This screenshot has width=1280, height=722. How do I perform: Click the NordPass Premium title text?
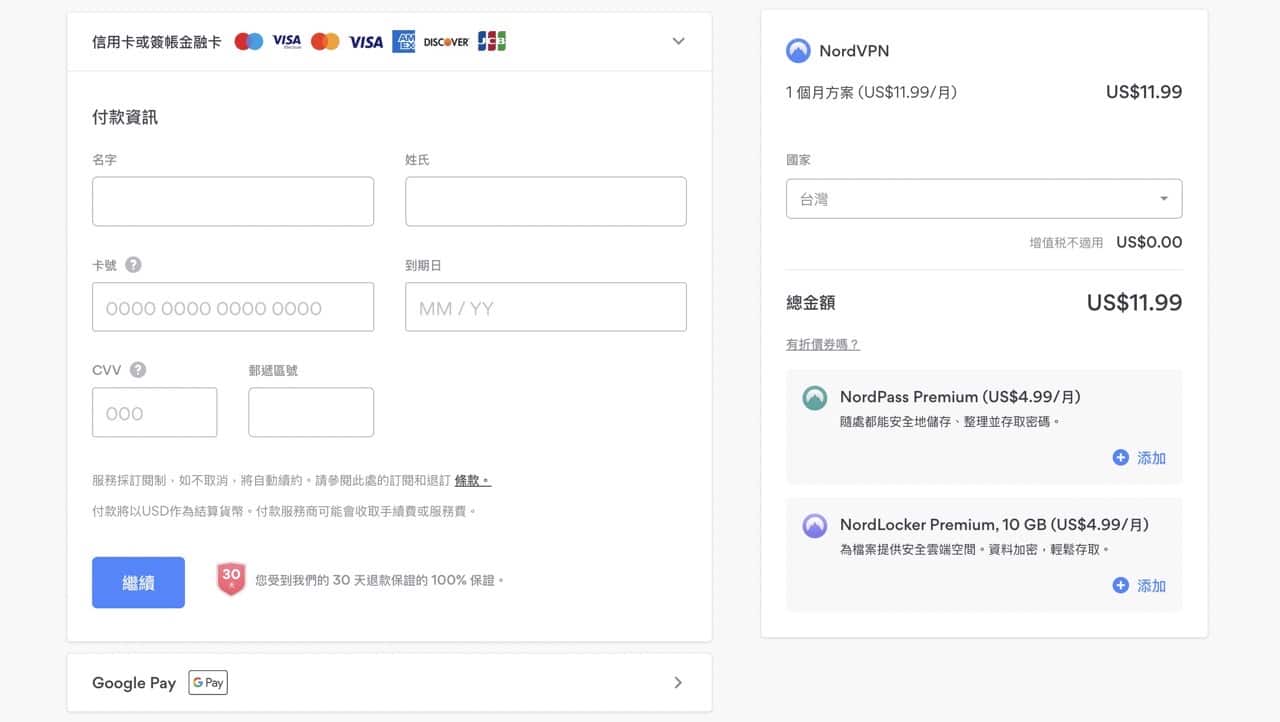pyautogui.click(x=960, y=397)
